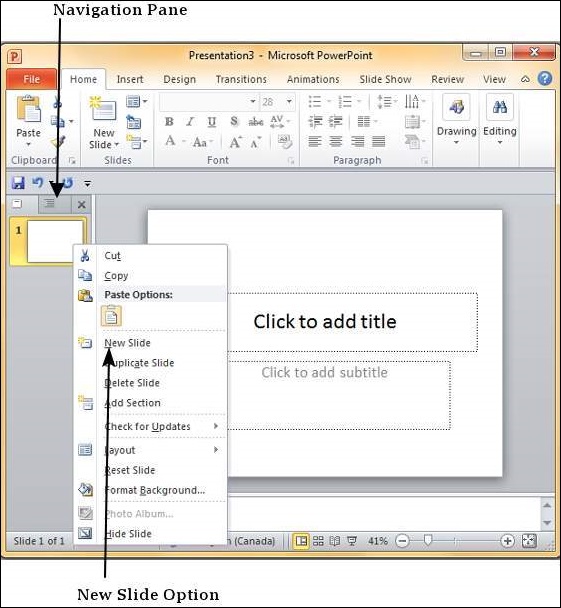Apply Bold formatting from Font group
Viewport: 561px width, 608px height.
click(x=169, y=121)
